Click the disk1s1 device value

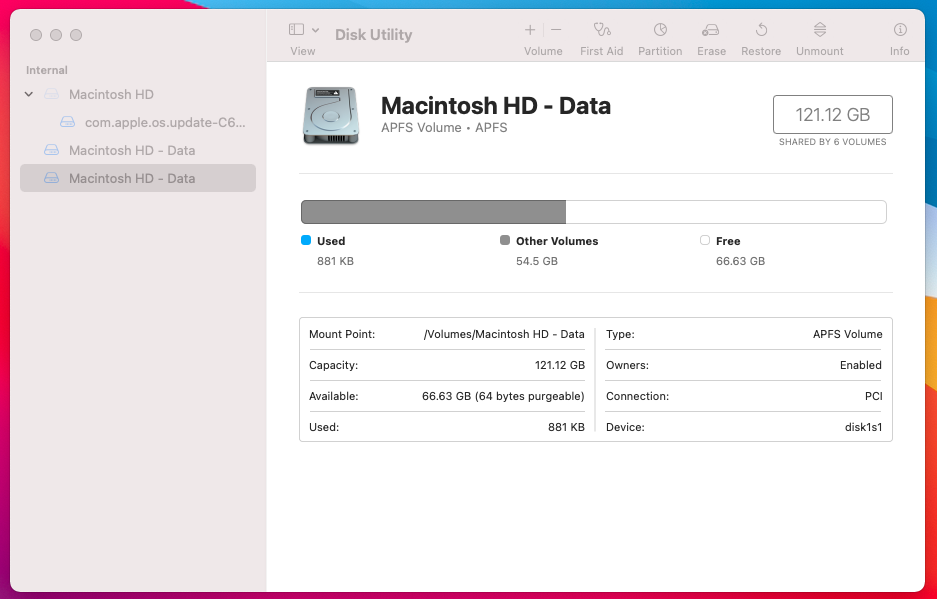coord(863,427)
